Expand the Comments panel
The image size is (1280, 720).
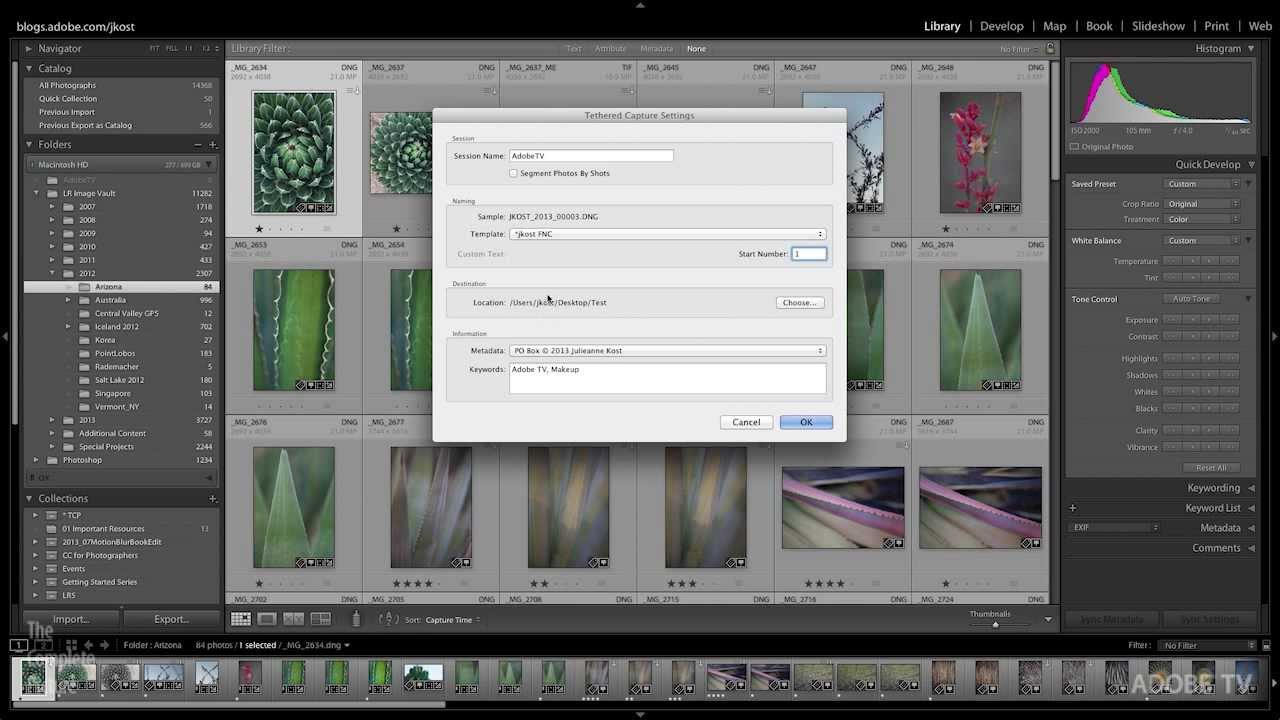pyautogui.click(x=1251, y=548)
